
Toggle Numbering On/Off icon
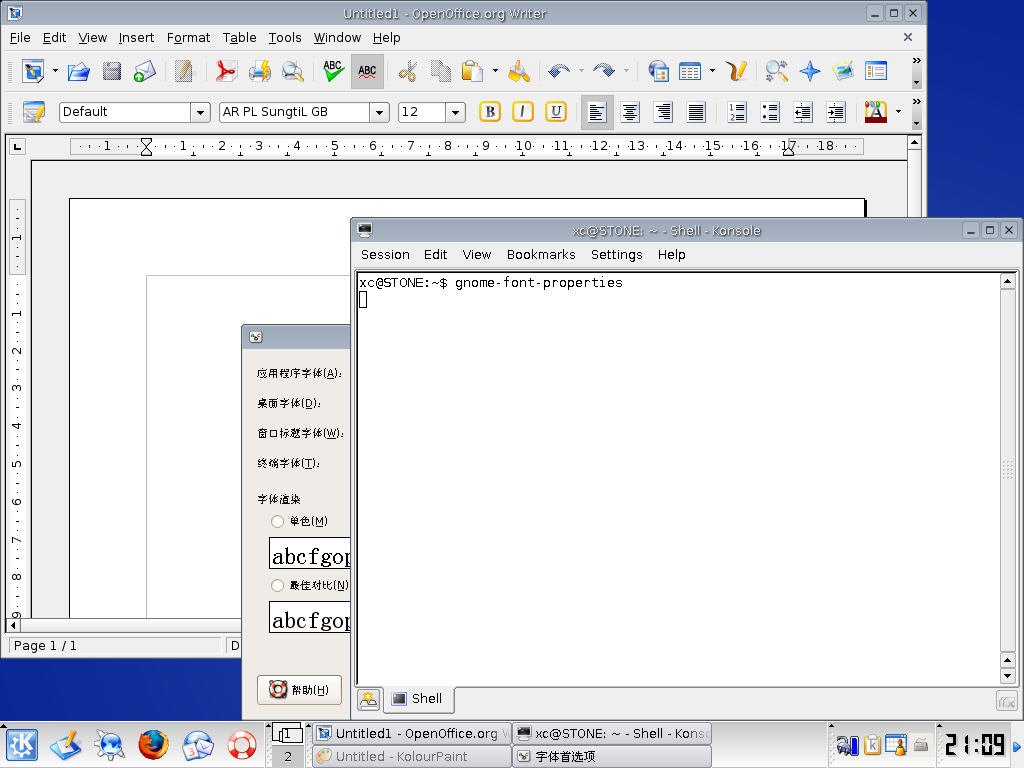tap(737, 112)
